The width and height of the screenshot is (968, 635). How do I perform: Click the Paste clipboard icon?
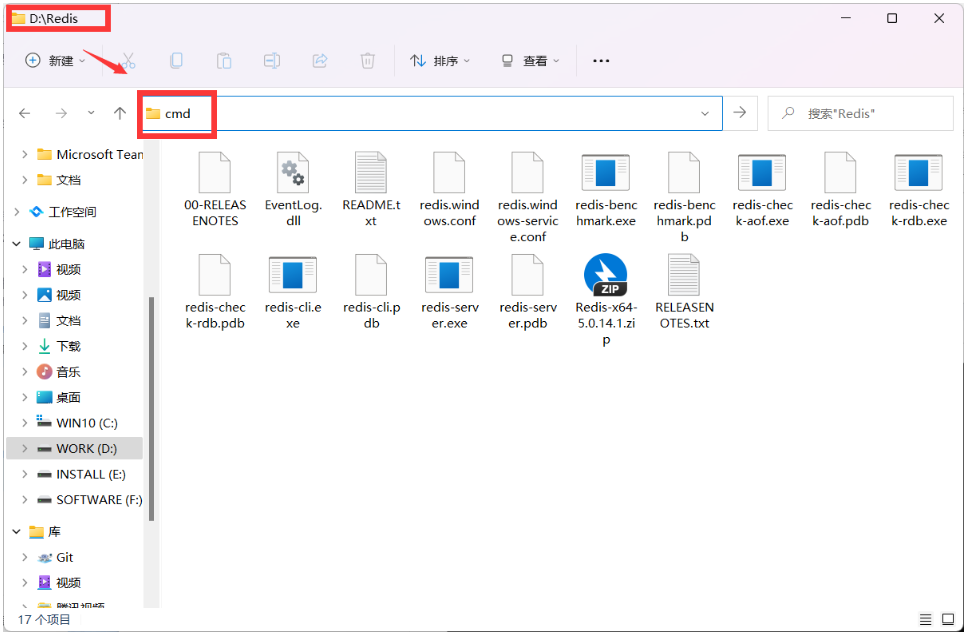[x=224, y=61]
